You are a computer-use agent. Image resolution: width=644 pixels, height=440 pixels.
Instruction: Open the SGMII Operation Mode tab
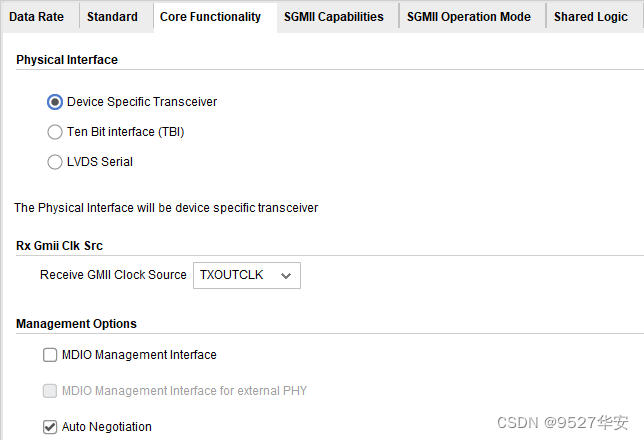click(468, 17)
